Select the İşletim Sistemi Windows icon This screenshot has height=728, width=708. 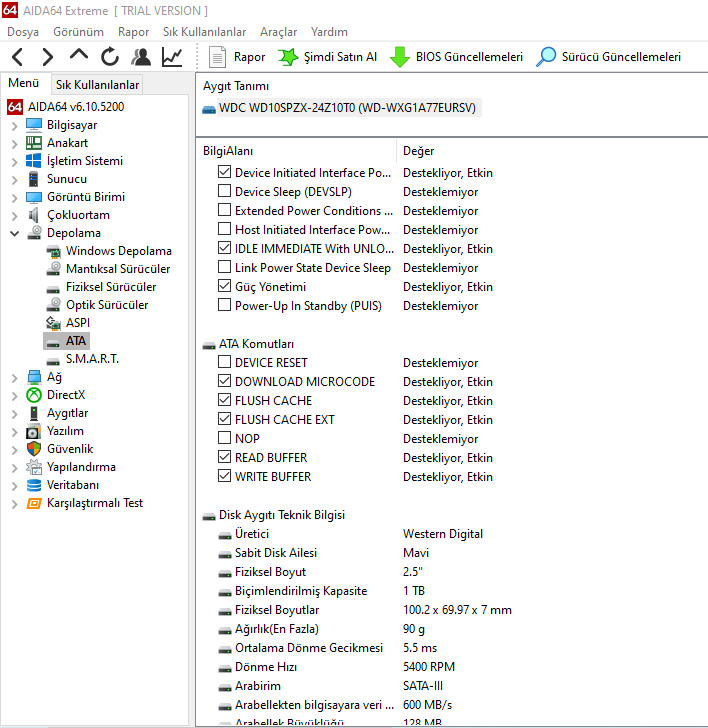tap(34, 161)
